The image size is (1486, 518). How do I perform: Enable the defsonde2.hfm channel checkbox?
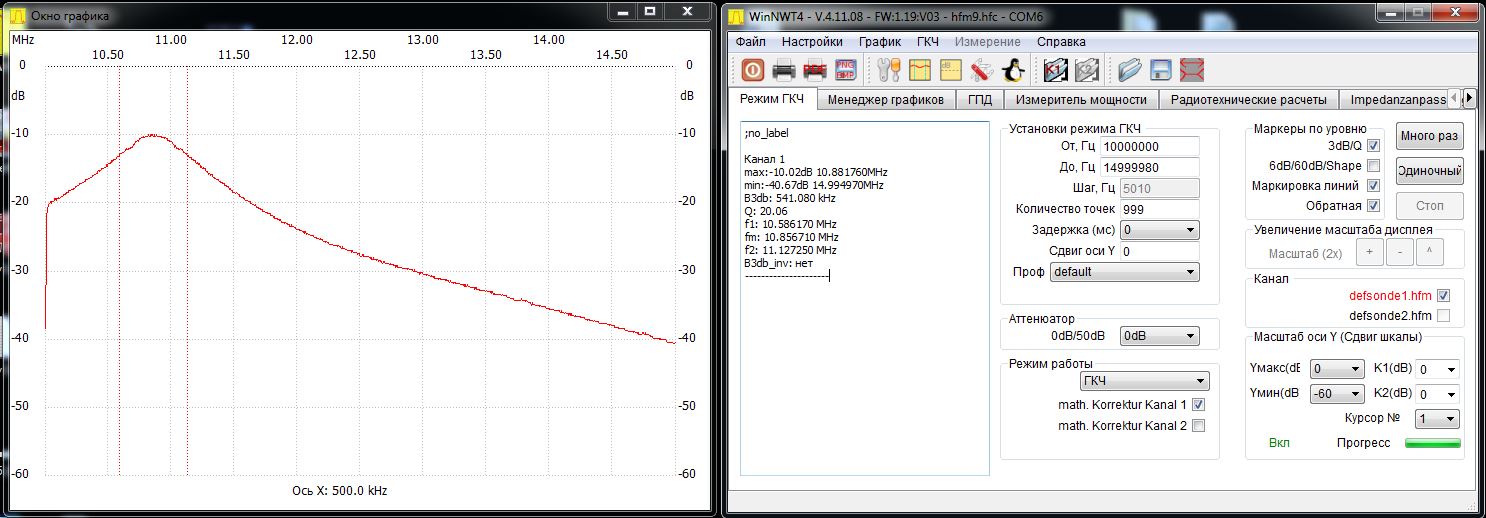(1443, 316)
